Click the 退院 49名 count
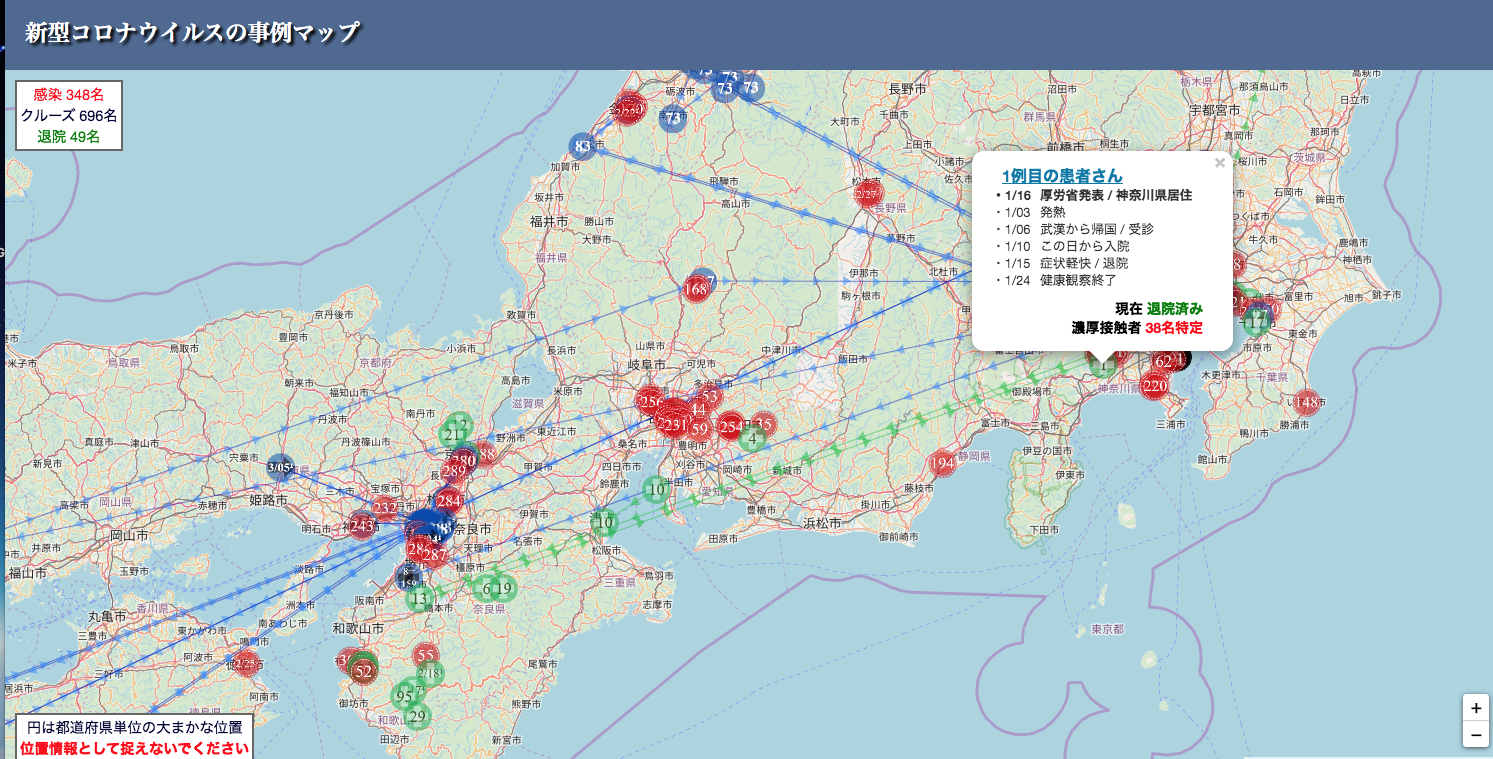1493x759 pixels. [69, 136]
